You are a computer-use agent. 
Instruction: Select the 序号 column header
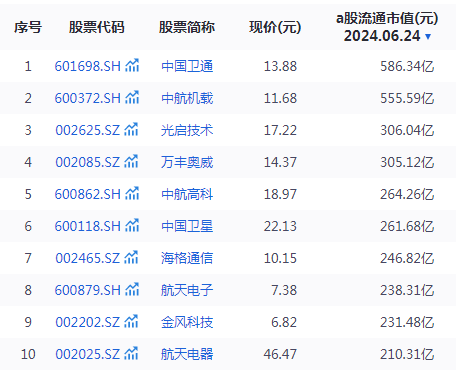coord(28,27)
